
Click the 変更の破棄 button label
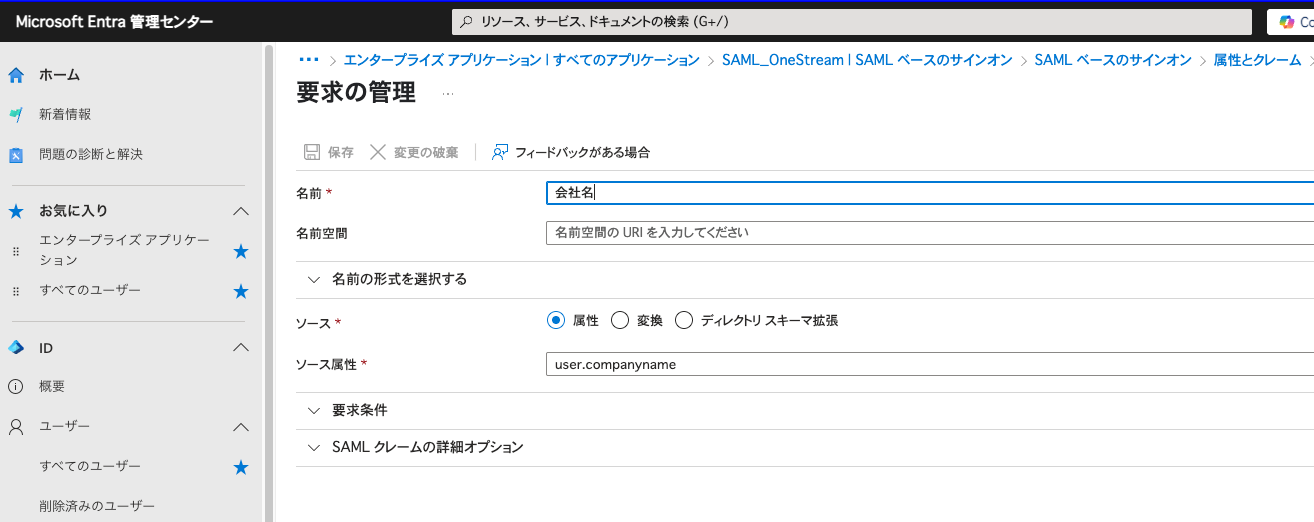pyautogui.click(x=426, y=153)
